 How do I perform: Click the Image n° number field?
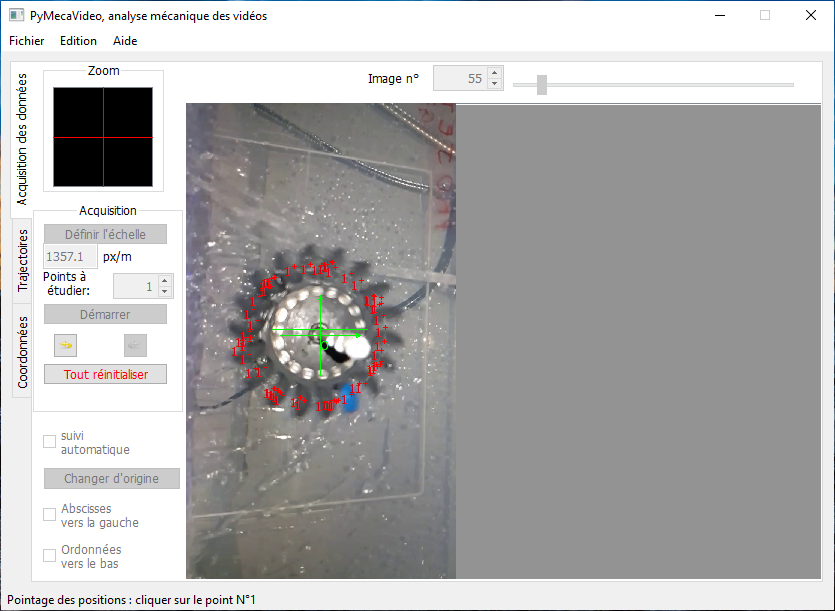(459, 78)
